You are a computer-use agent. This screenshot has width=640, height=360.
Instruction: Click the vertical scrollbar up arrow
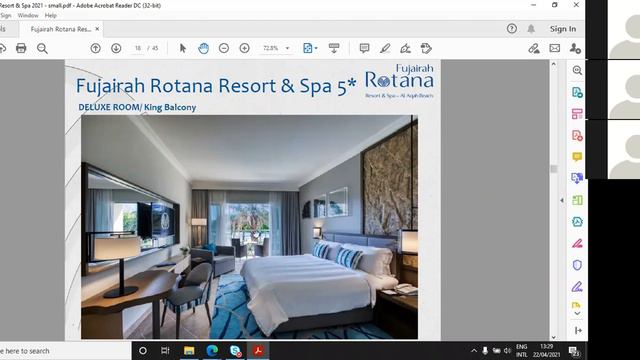[x=553, y=64]
